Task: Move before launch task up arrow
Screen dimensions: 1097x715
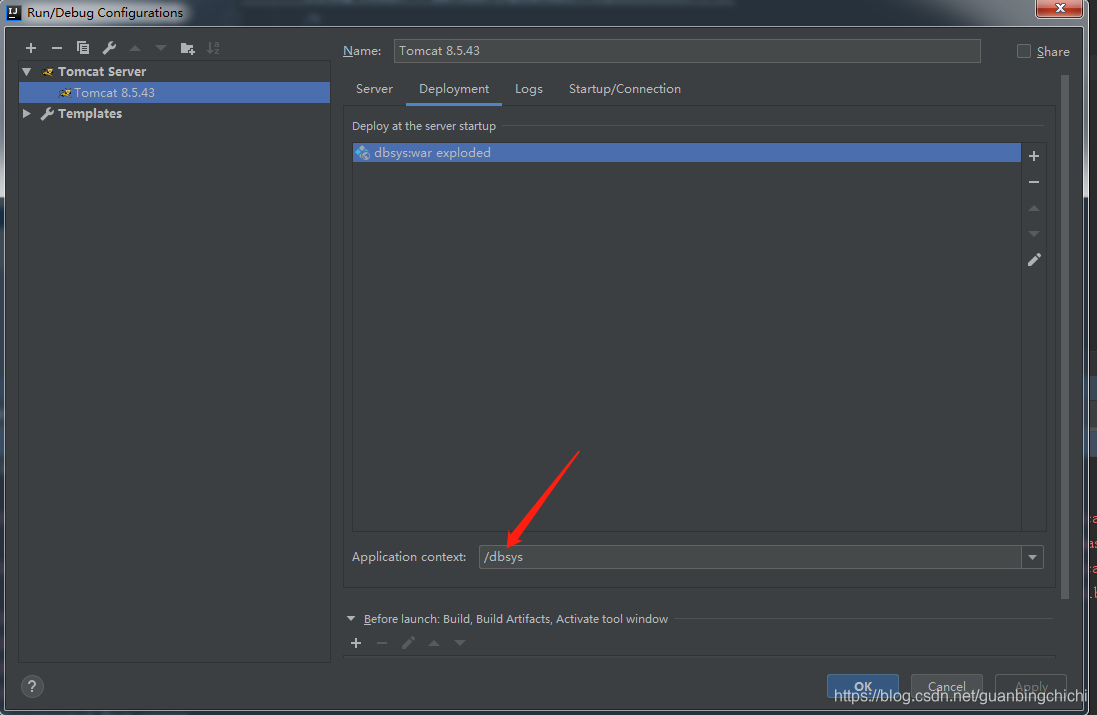Action: point(434,643)
